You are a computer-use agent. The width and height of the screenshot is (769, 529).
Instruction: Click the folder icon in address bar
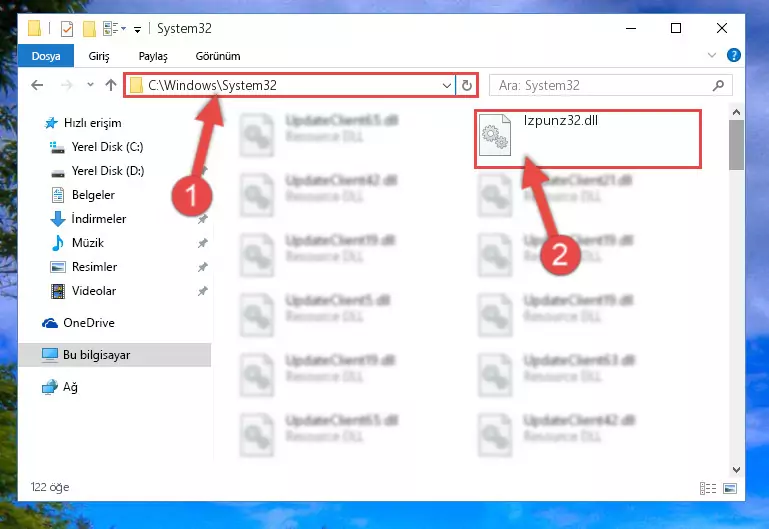coord(136,85)
